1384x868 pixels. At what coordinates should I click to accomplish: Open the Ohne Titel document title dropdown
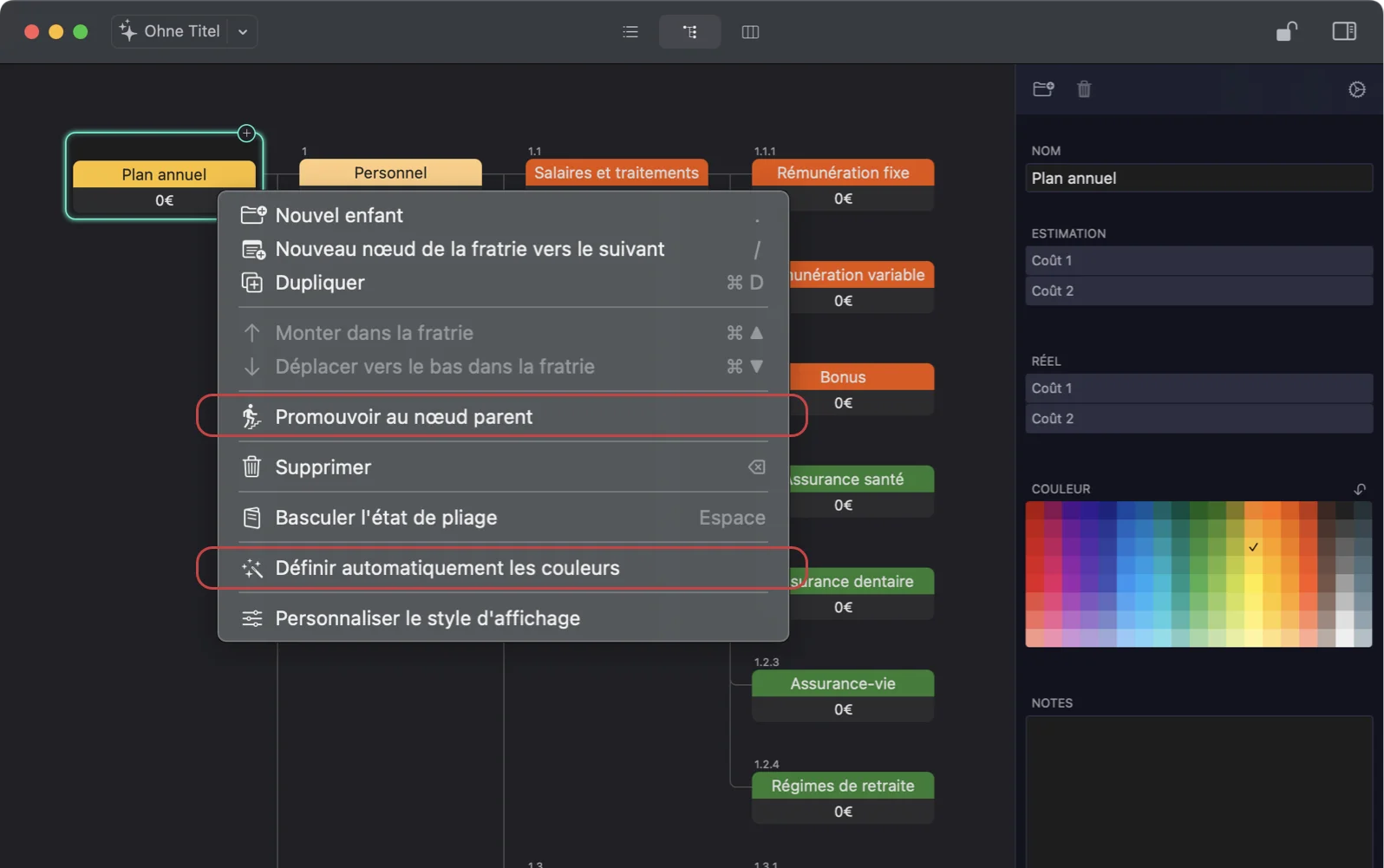(243, 32)
